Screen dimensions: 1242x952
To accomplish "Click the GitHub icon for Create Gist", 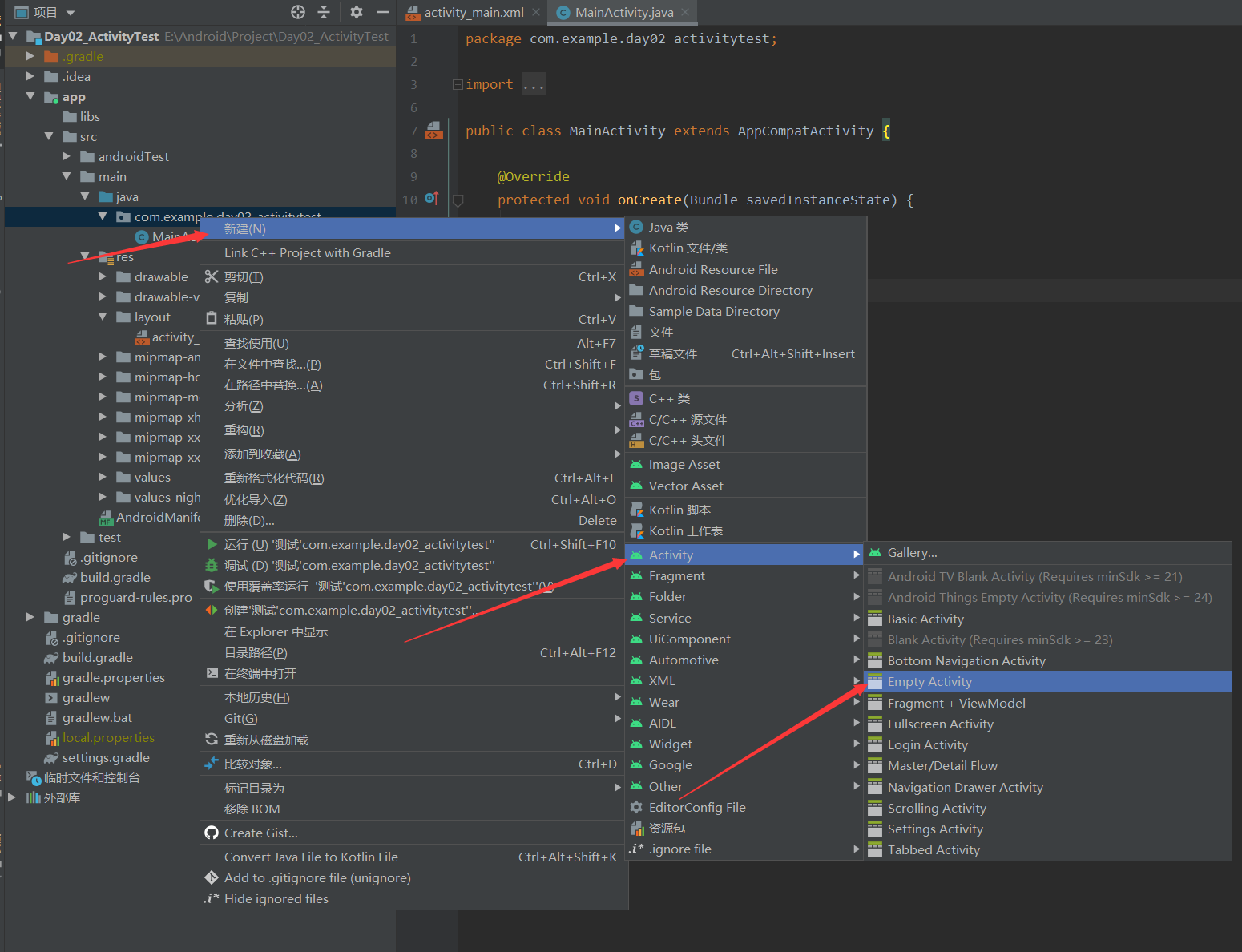I will (212, 833).
